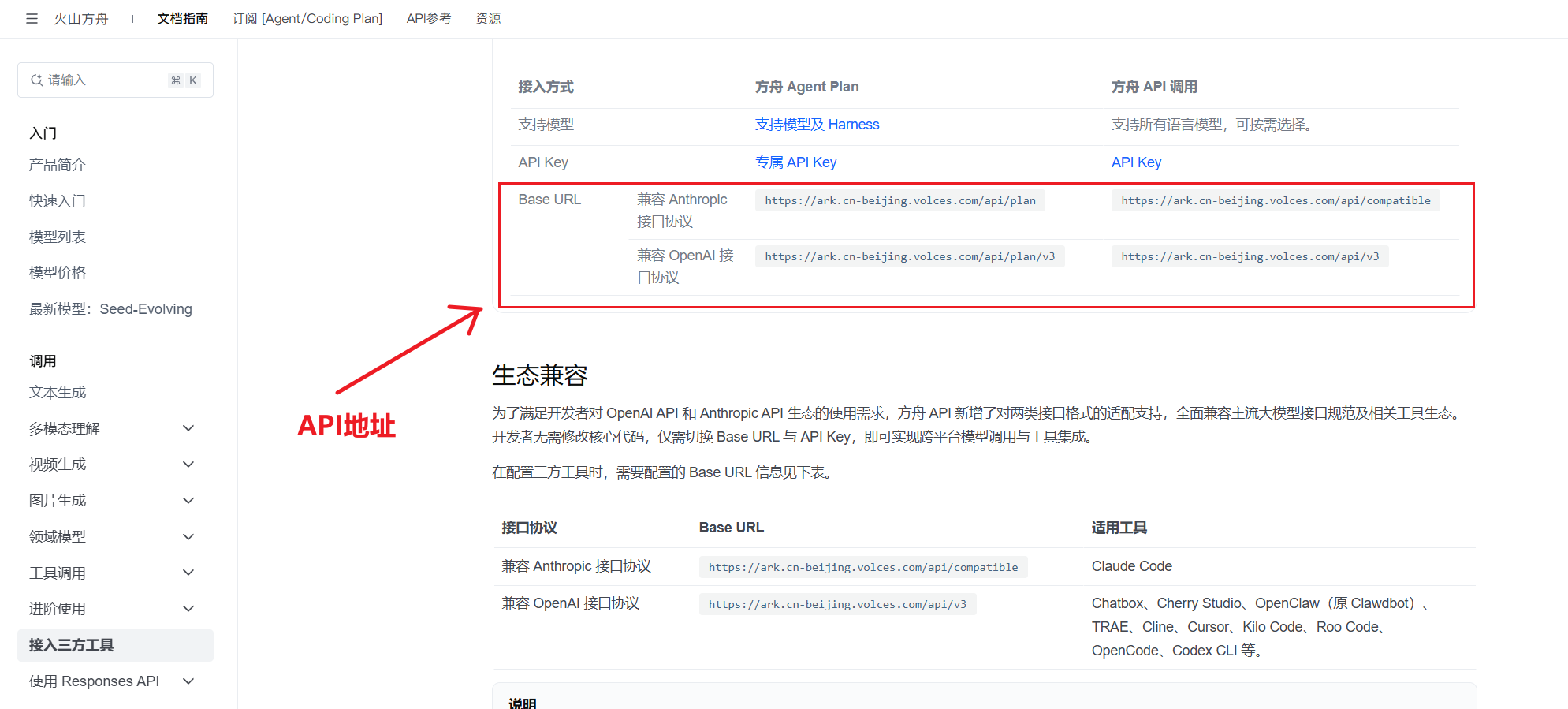Click the 接入方式 column header
The width and height of the screenshot is (1568, 709).
[546, 87]
